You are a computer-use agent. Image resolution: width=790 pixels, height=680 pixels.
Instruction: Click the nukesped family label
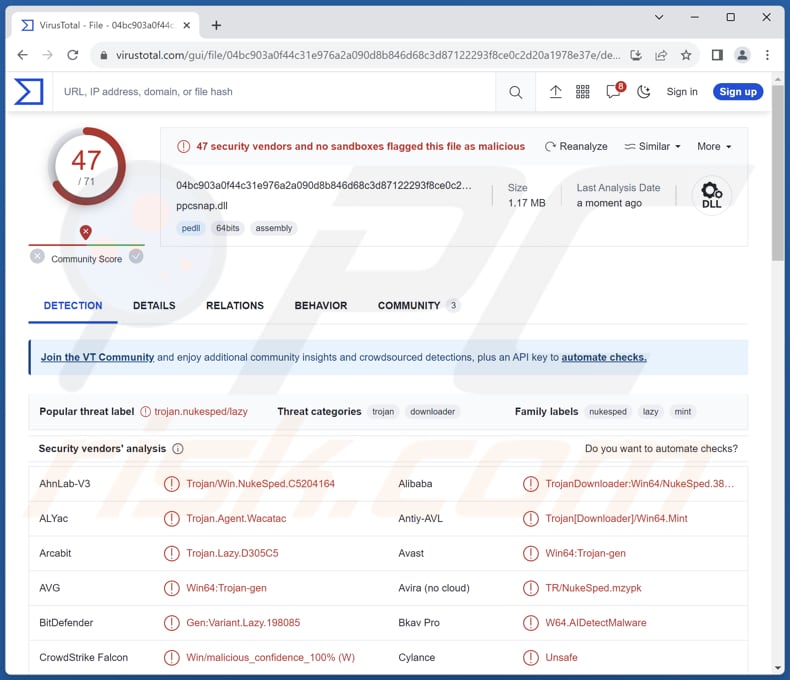click(x=608, y=412)
